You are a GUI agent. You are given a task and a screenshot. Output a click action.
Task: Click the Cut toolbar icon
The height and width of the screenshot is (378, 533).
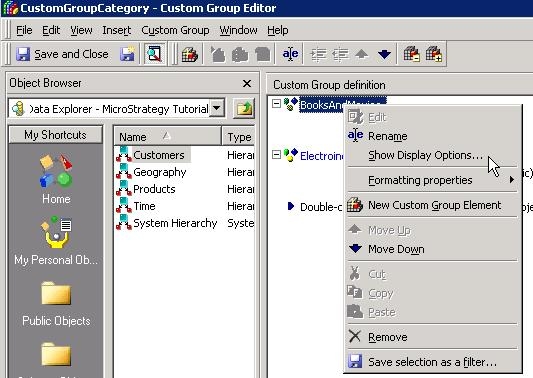coord(218,54)
